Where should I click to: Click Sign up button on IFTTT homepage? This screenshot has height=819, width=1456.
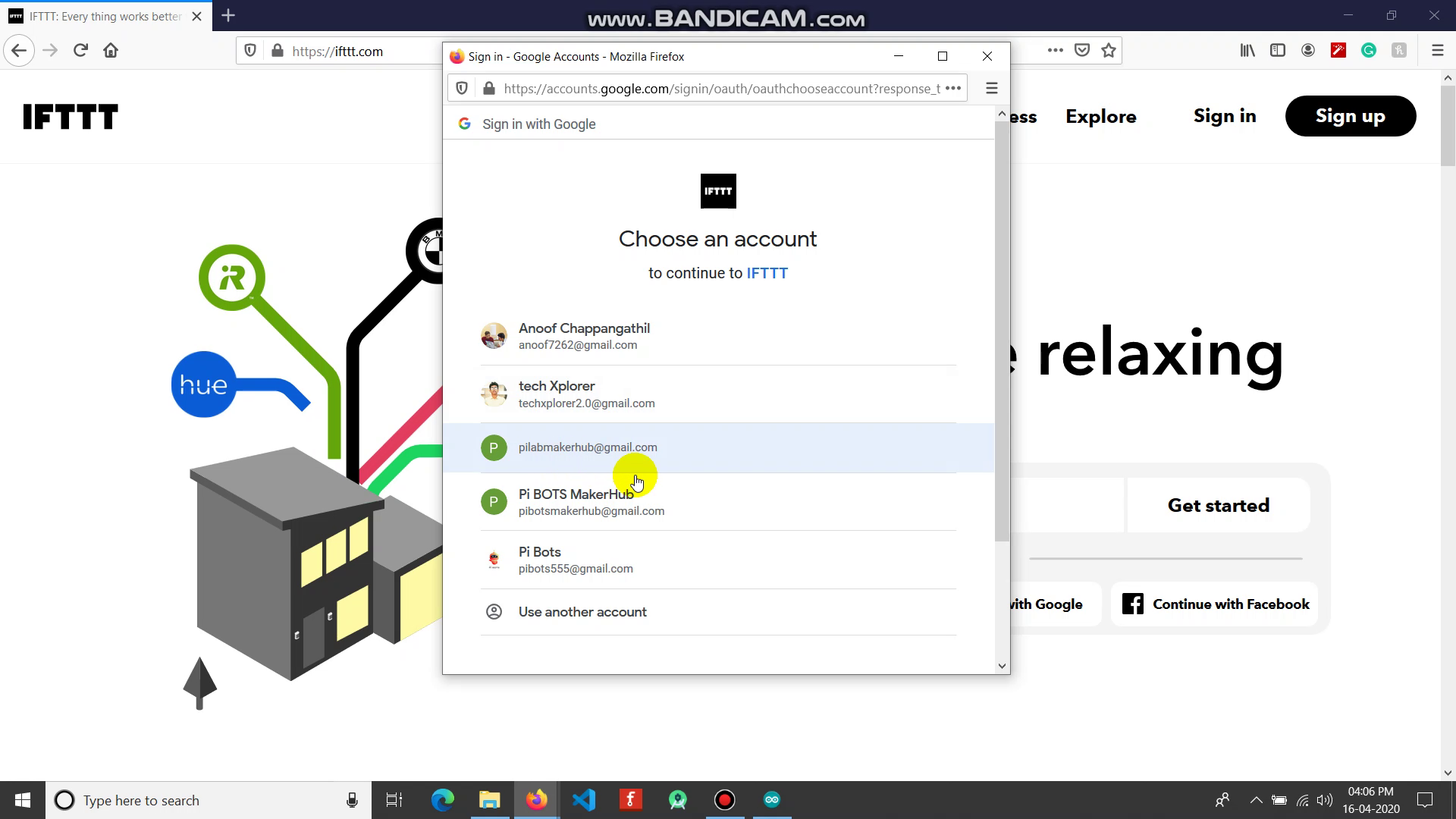1352,116
